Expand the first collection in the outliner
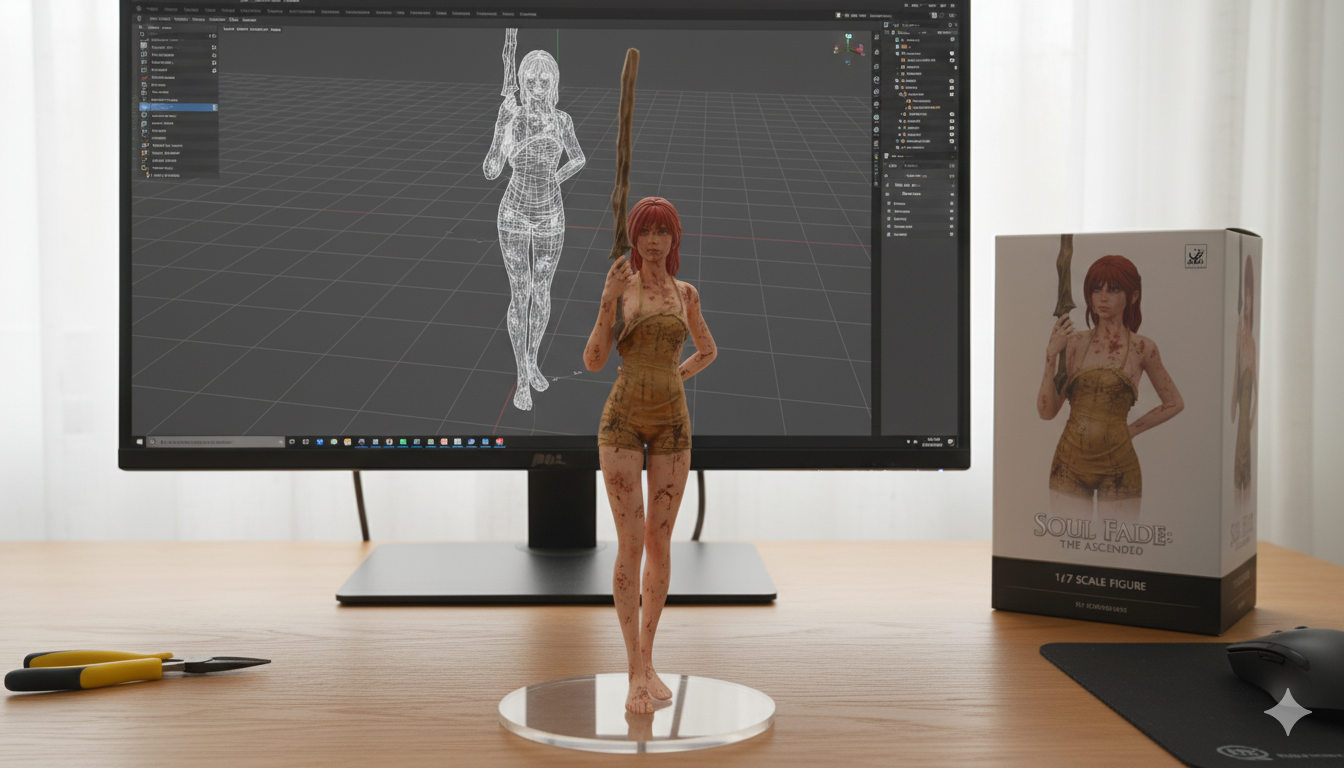The width and height of the screenshot is (1344, 768). coord(896,39)
